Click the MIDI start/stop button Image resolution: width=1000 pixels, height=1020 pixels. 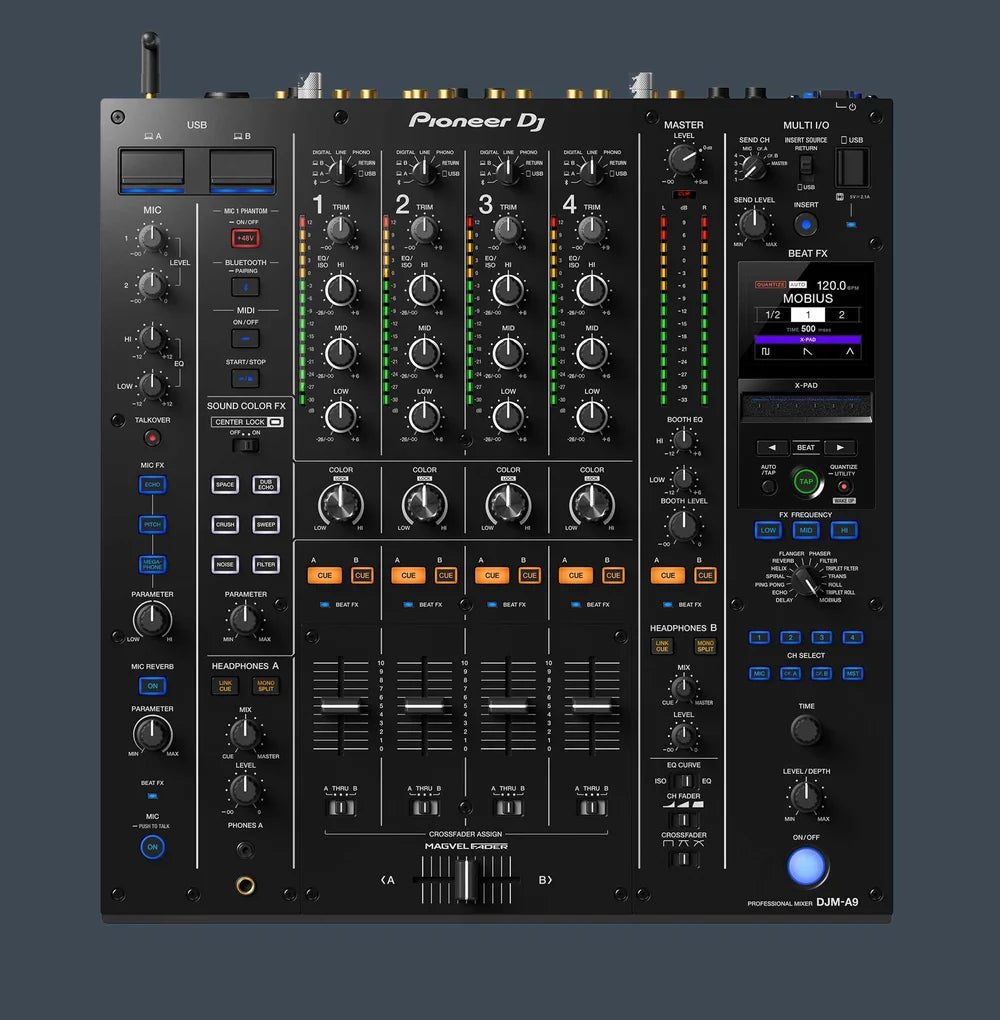245,378
